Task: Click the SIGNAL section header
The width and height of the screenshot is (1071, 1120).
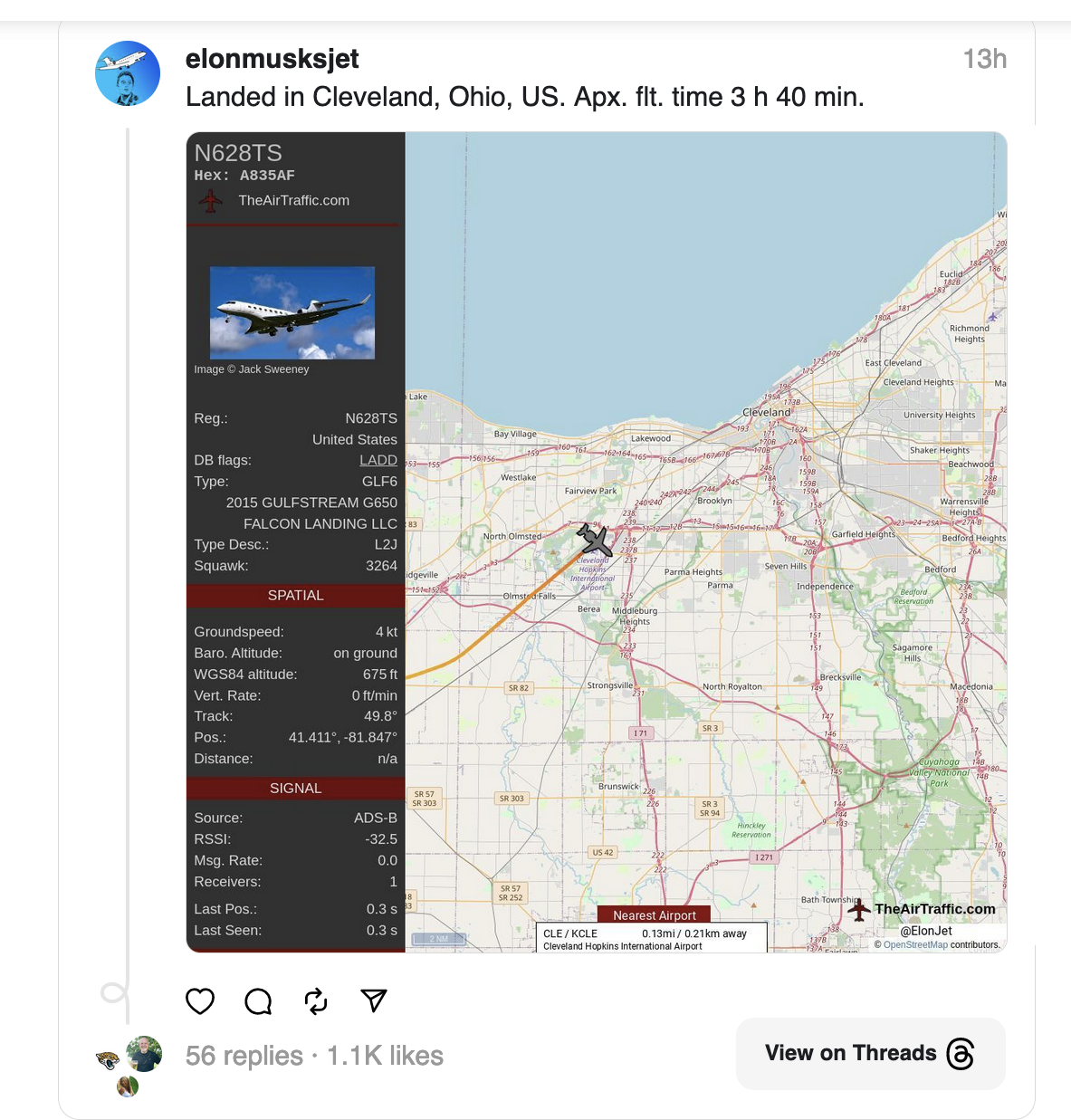Action: (296, 789)
